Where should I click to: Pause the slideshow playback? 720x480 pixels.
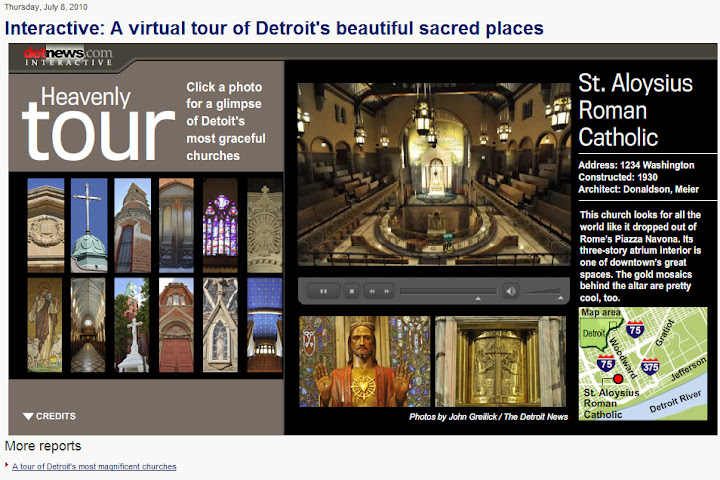click(323, 291)
